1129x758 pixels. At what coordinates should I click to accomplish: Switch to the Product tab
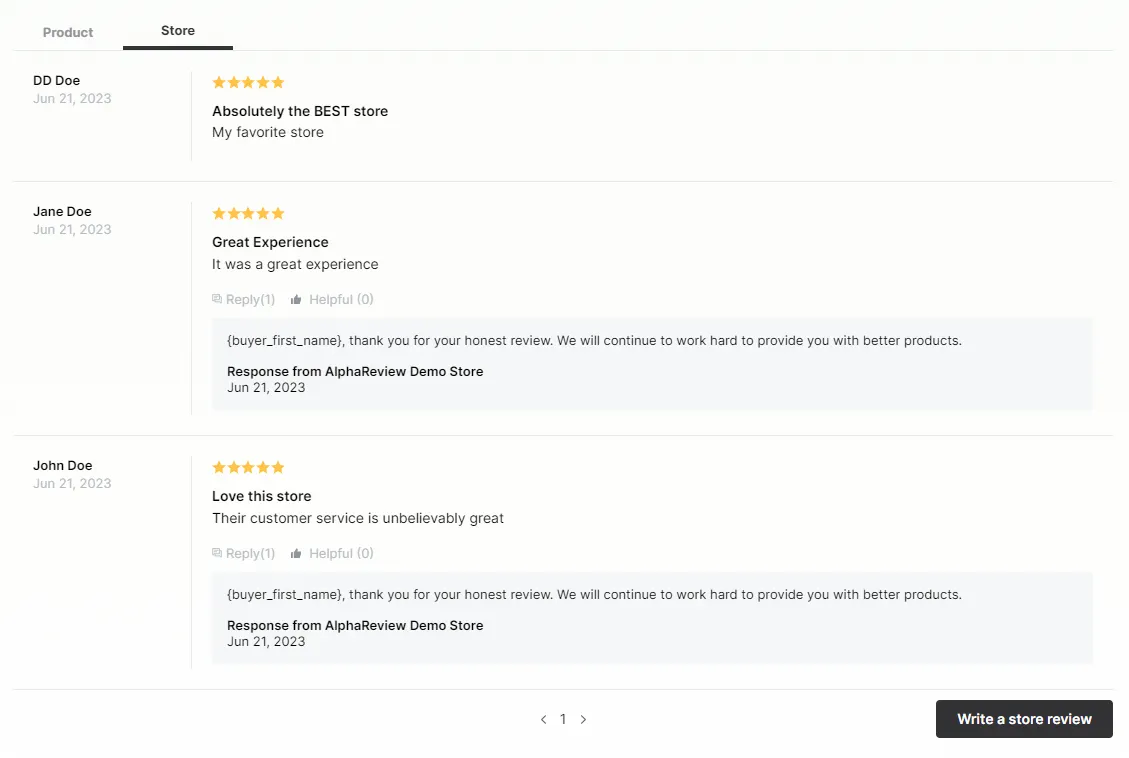(68, 32)
